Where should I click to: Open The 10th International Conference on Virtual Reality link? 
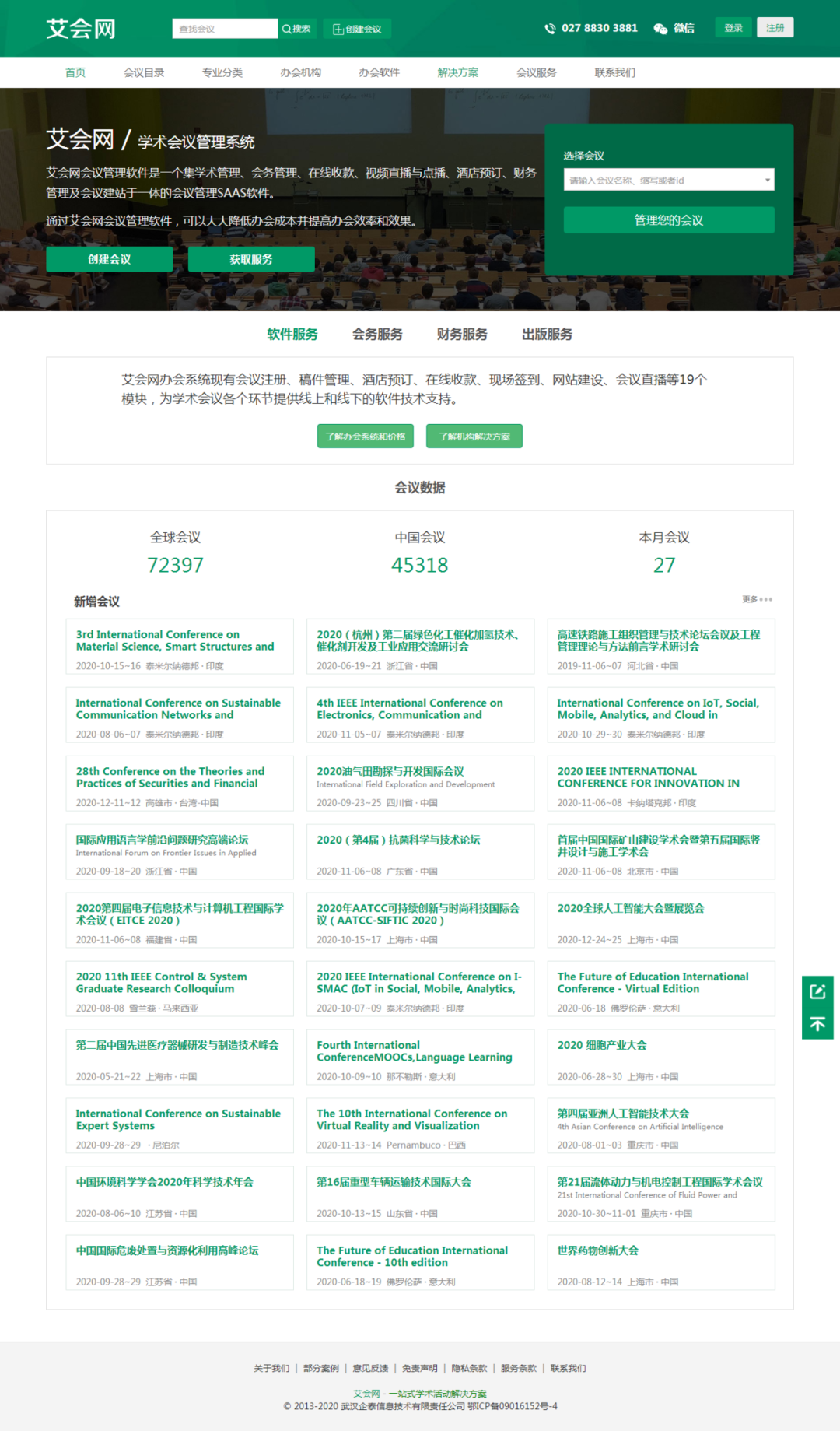point(412,1120)
